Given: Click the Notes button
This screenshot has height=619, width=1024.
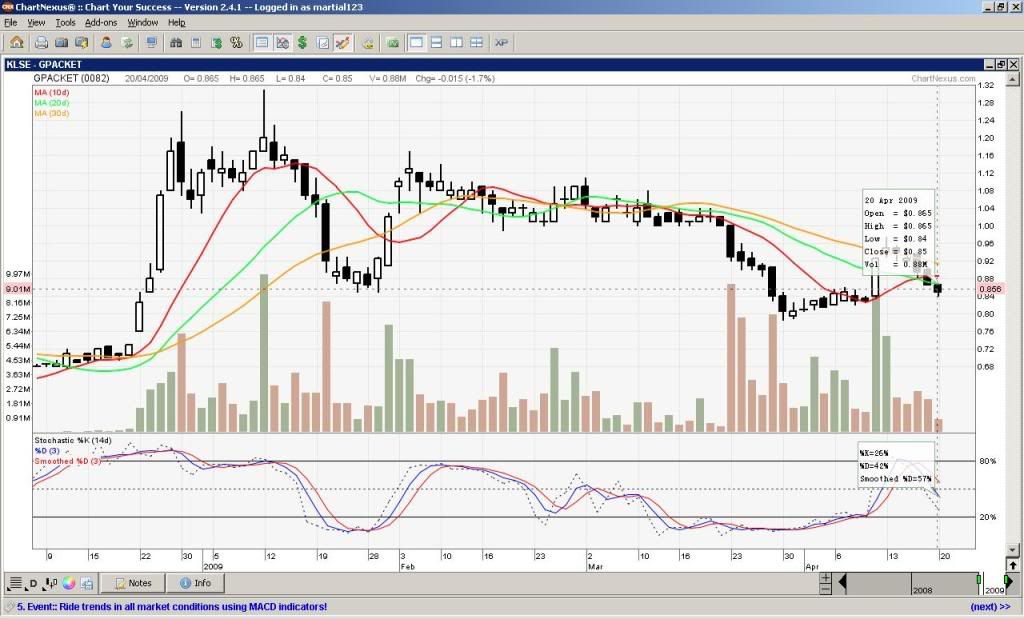Looking at the screenshot, I should coord(133,583).
